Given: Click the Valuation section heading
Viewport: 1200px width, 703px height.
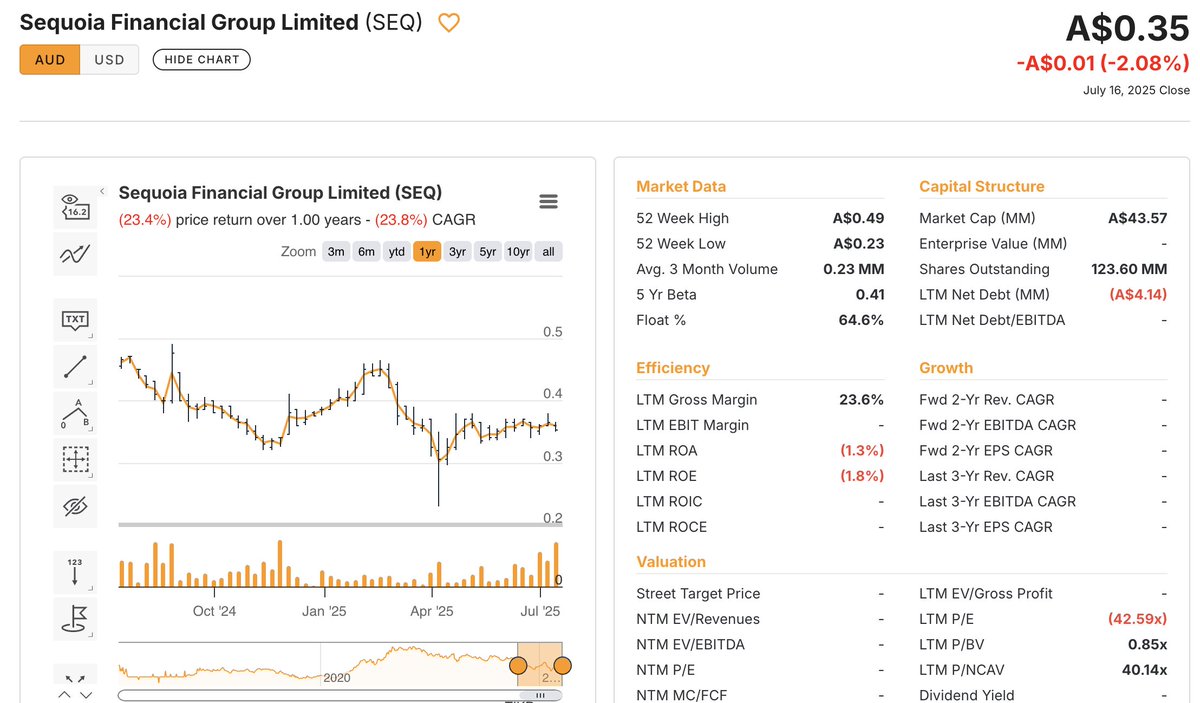Looking at the screenshot, I should click(671, 562).
